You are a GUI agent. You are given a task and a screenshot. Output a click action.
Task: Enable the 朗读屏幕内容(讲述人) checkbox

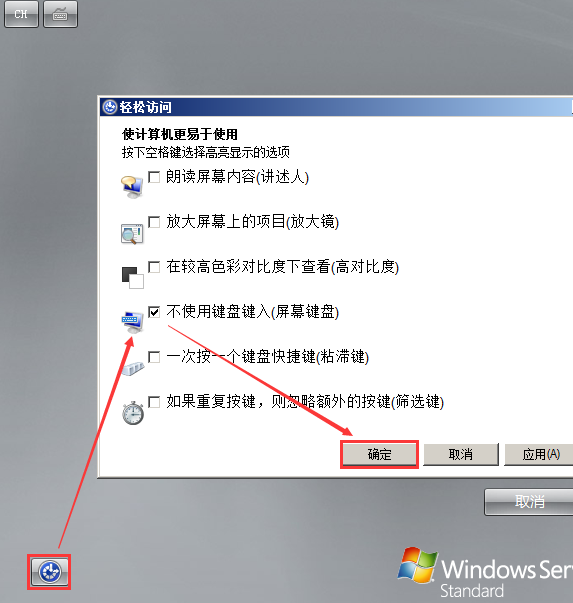154,177
